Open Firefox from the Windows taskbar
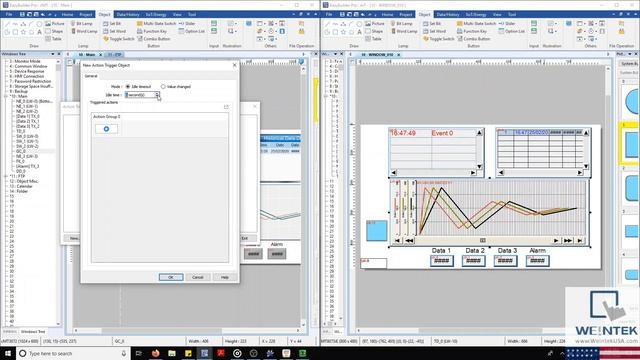 click(156, 353)
